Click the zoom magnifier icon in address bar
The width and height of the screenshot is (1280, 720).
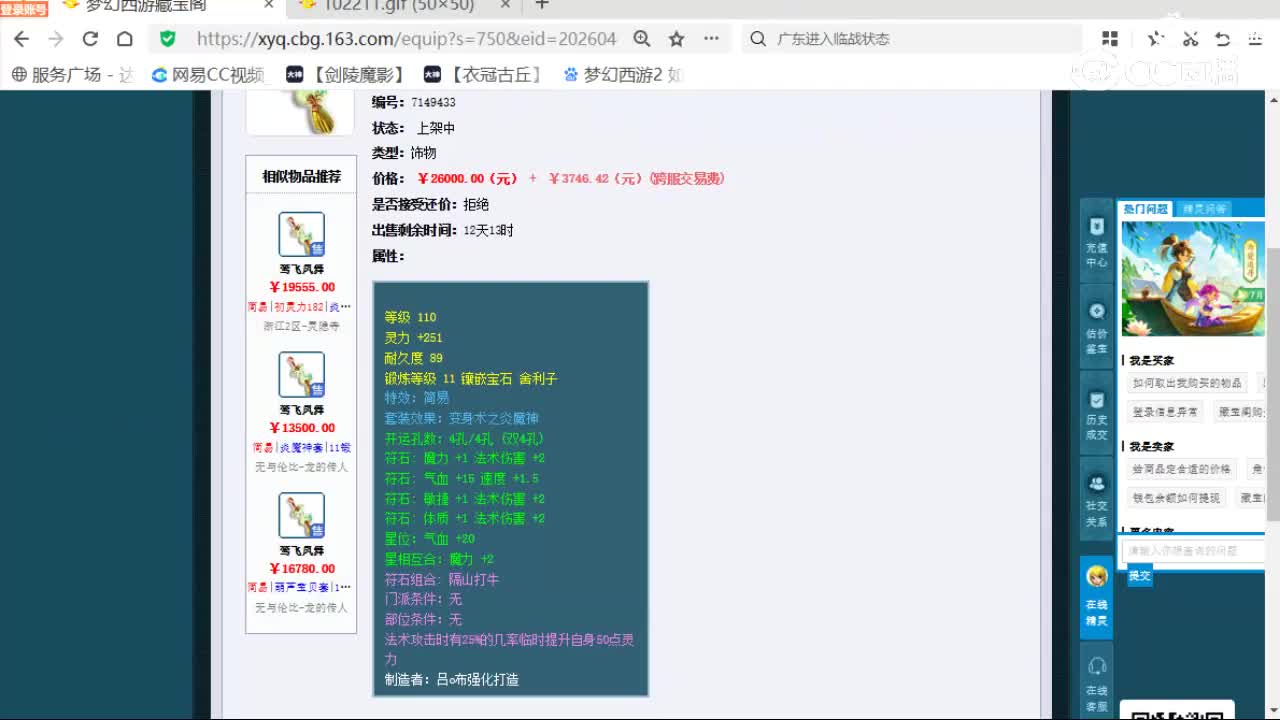pyautogui.click(x=642, y=39)
